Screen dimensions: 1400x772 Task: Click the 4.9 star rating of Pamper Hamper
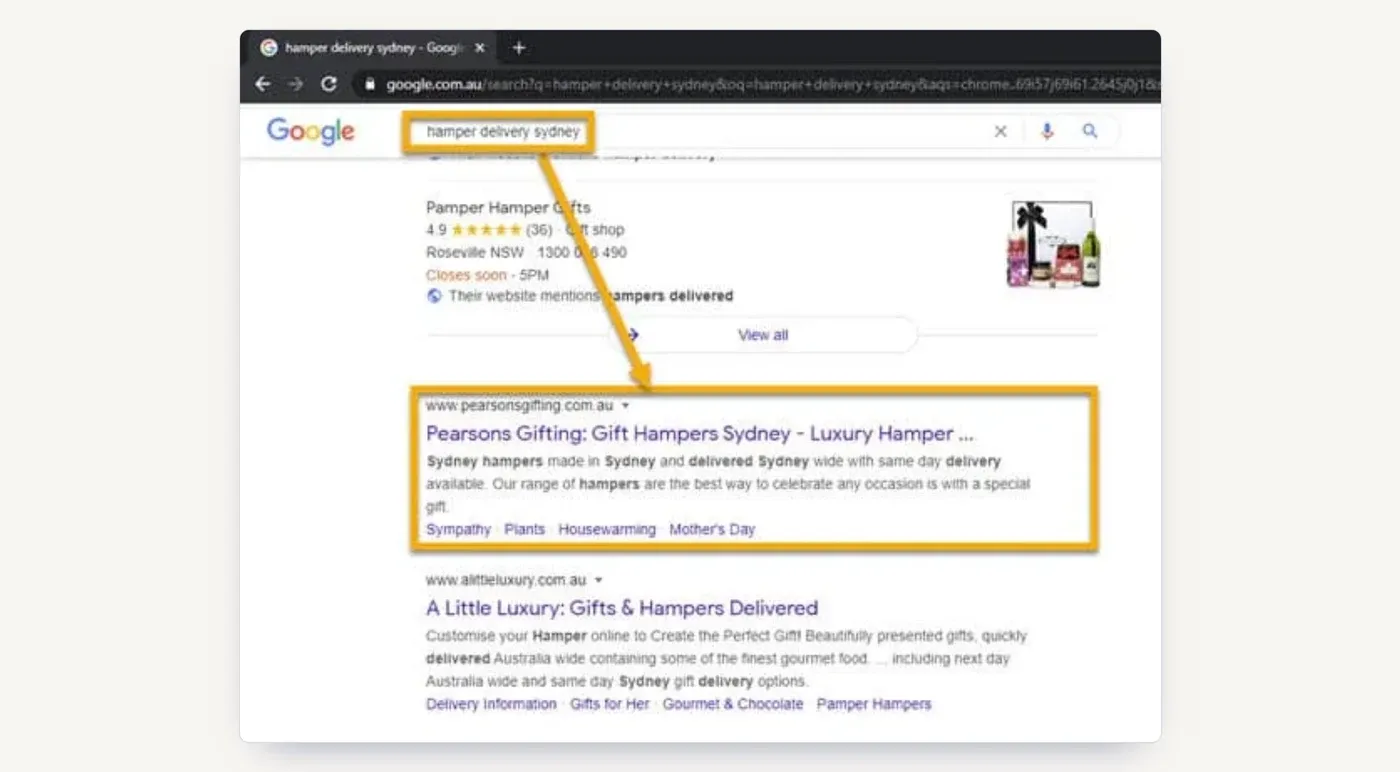click(489, 230)
